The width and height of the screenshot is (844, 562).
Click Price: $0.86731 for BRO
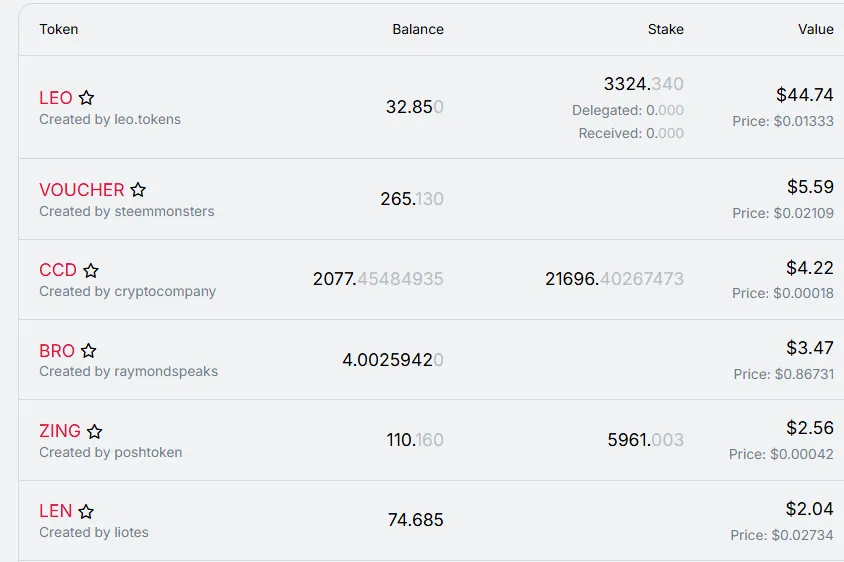tap(784, 374)
